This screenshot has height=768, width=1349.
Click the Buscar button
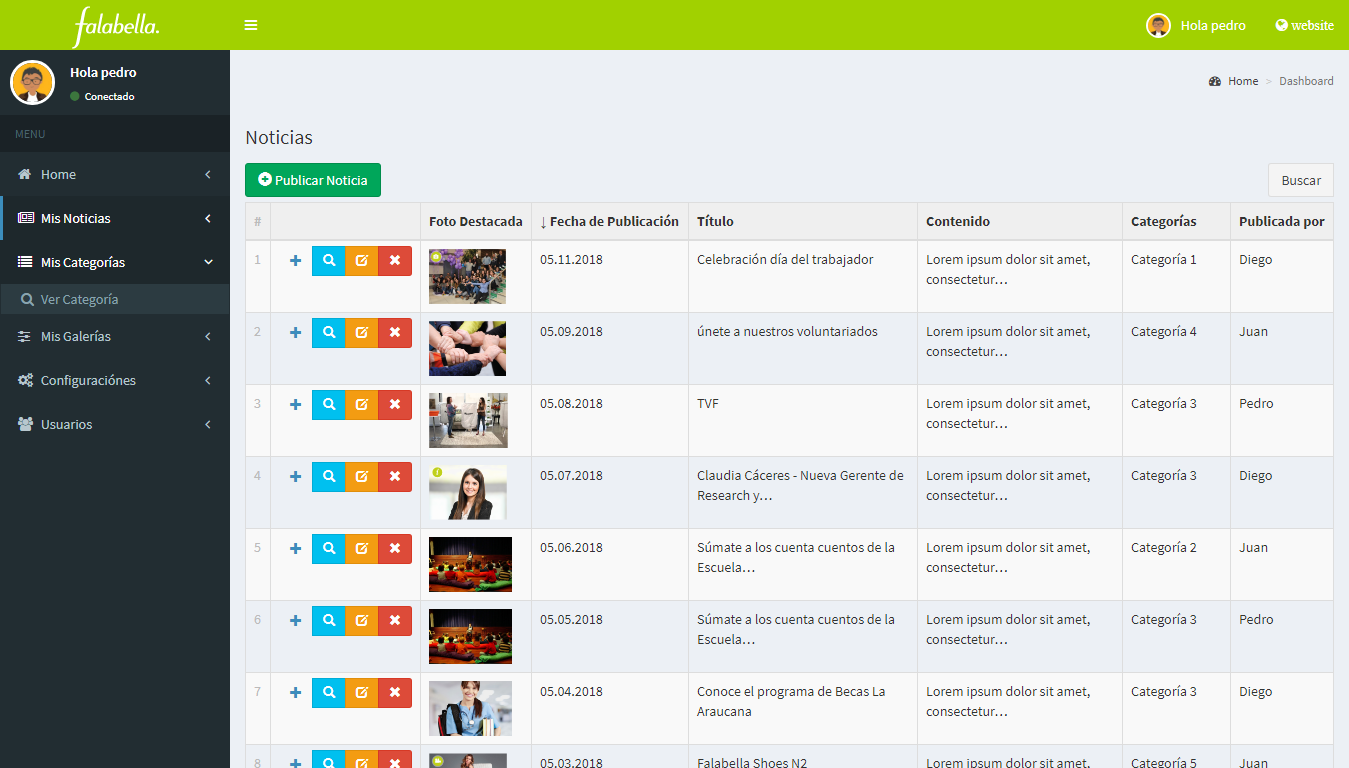tap(1300, 180)
